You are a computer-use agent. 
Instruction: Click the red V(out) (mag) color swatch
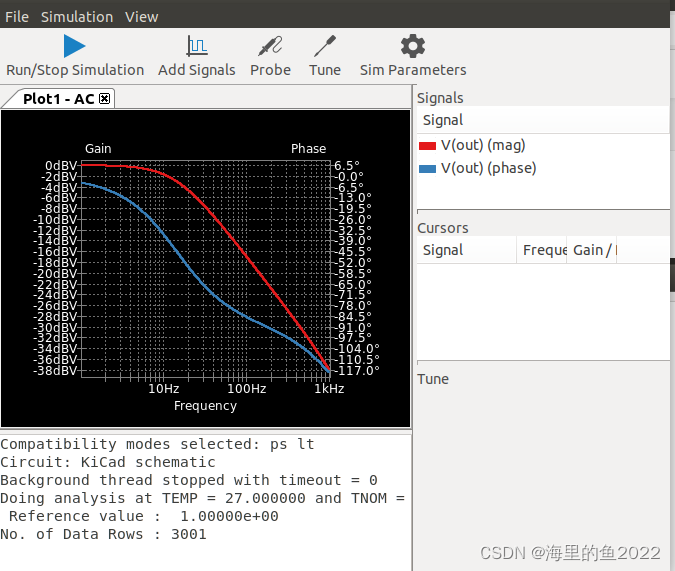click(x=427, y=146)
